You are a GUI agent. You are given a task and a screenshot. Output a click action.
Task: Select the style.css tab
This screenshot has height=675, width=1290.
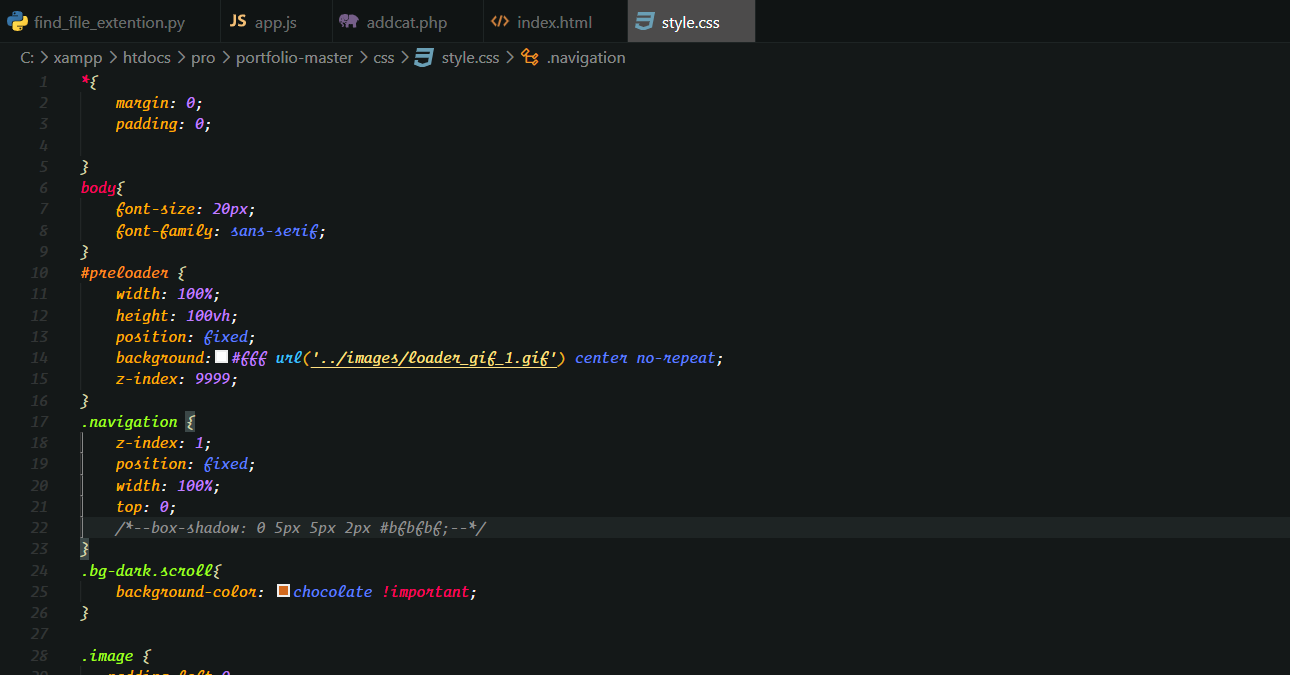691,22
